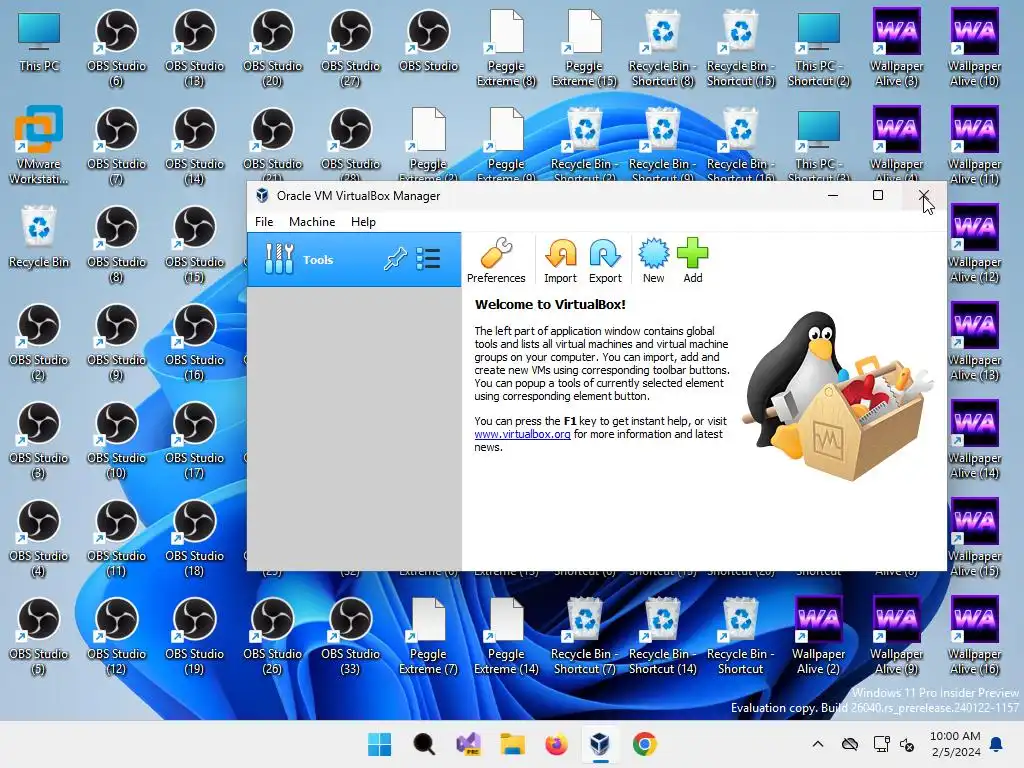Select the This PC desktop icon

click(x=39, y=42)
